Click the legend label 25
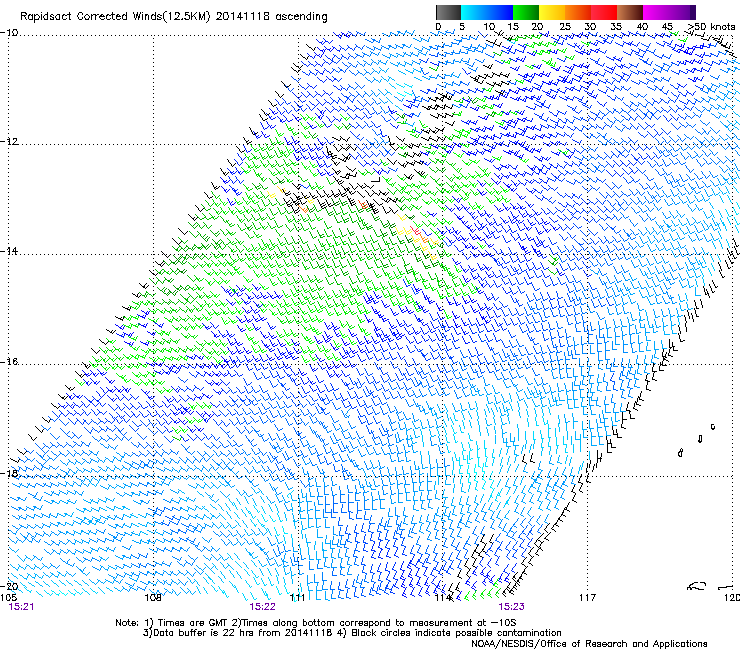This screenshot has height=650, width=740. pos(565,27)
